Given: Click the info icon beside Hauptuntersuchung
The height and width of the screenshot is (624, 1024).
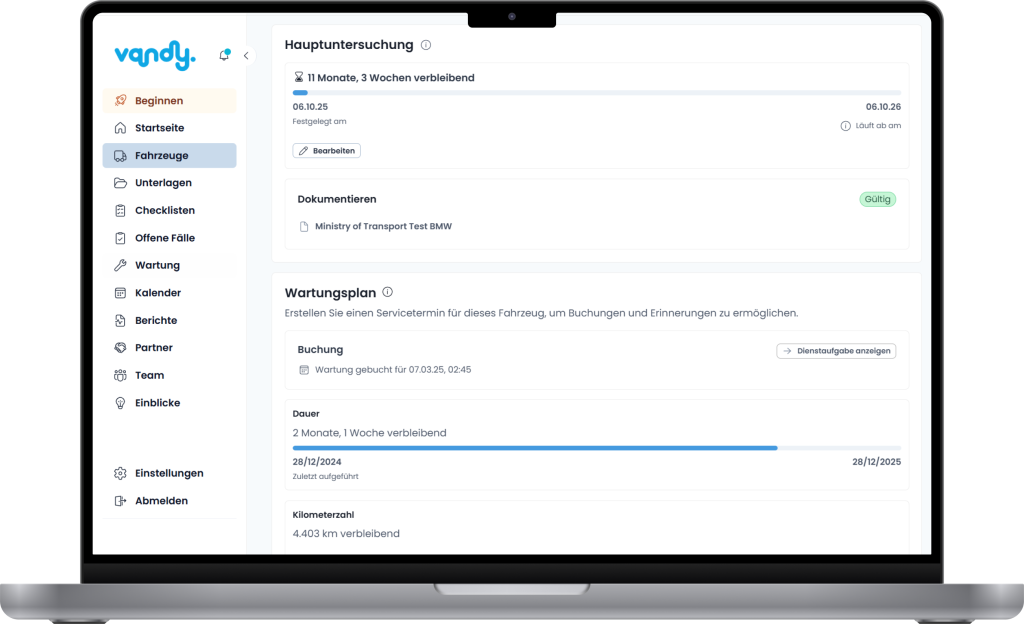Looking at the screenshot, I should pos(426,45).
